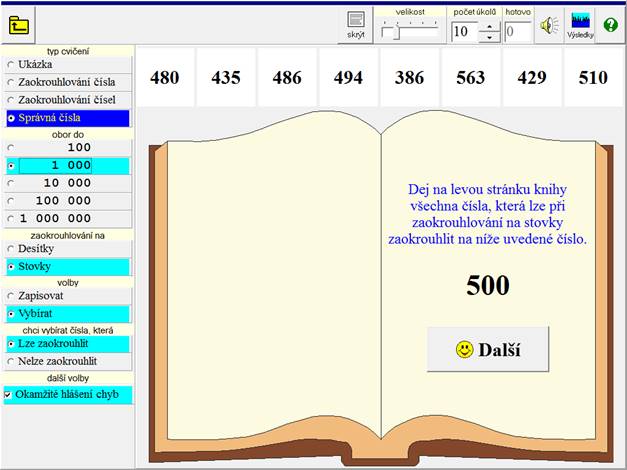Click the hotovo field showing 0
This screenshot has height=470, width=627.
(517, 32)
